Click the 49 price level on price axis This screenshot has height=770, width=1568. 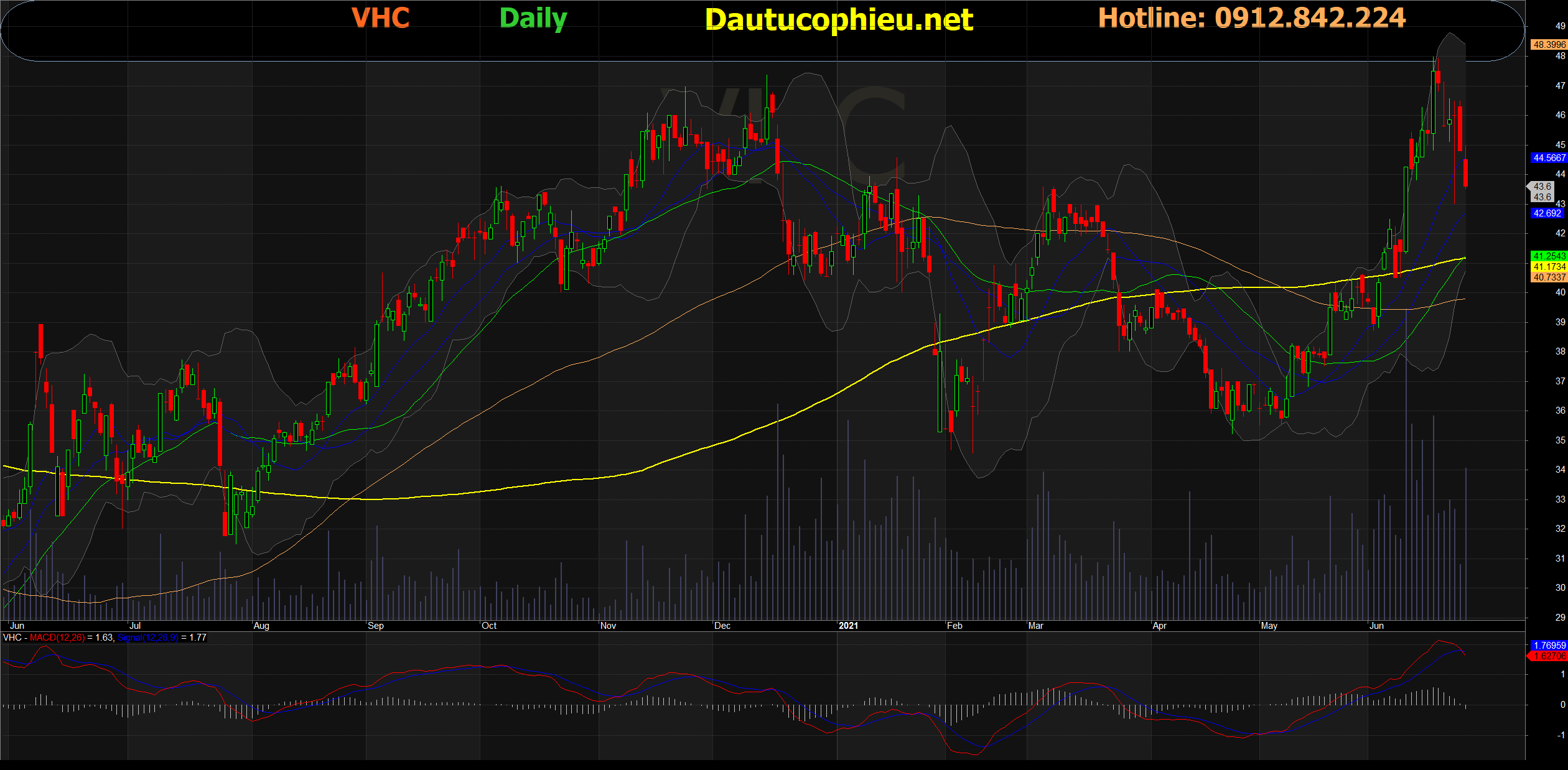(1560, 26)
